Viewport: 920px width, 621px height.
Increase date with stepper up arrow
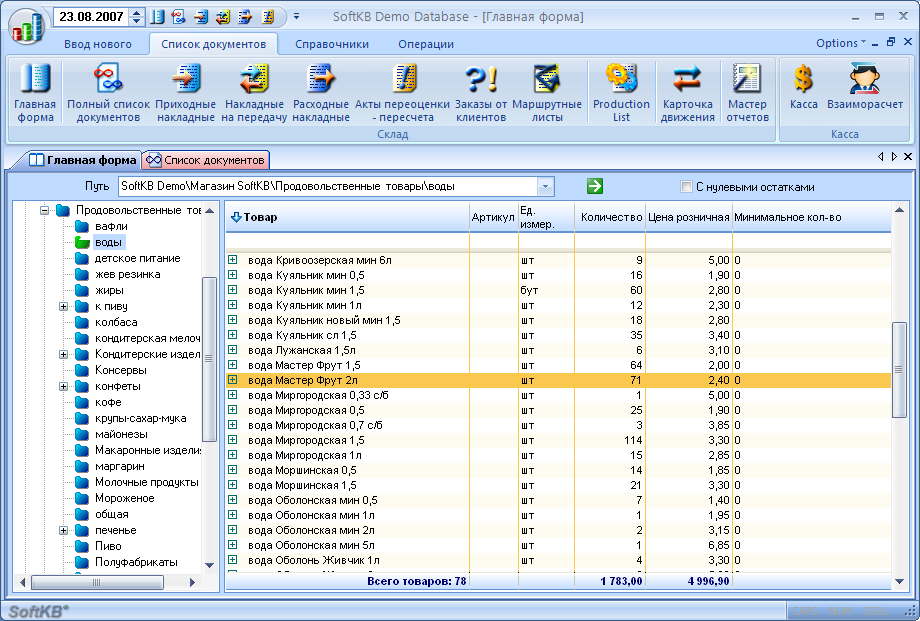tap(137, 12)
